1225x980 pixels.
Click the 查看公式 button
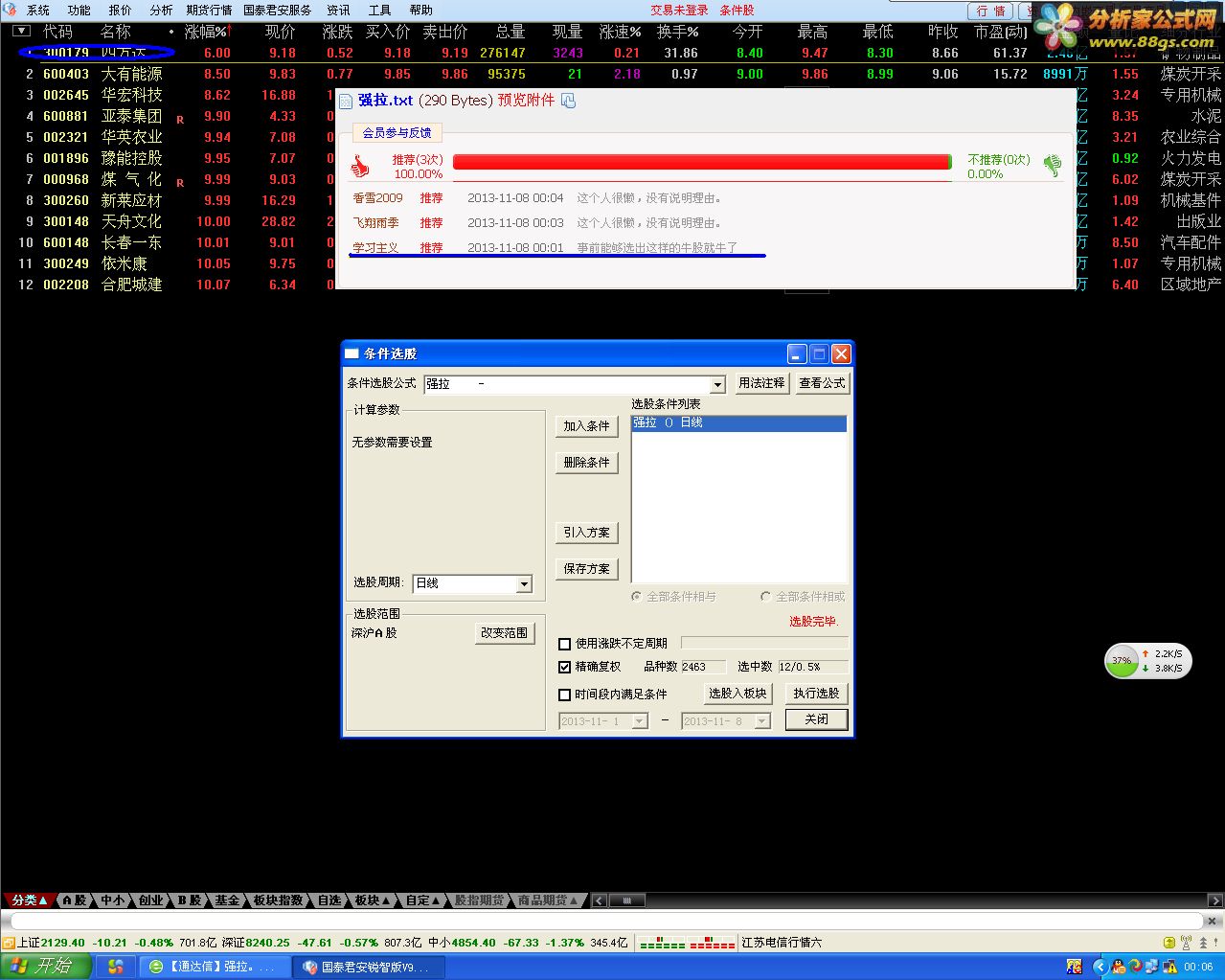click(x=823, y=383)
